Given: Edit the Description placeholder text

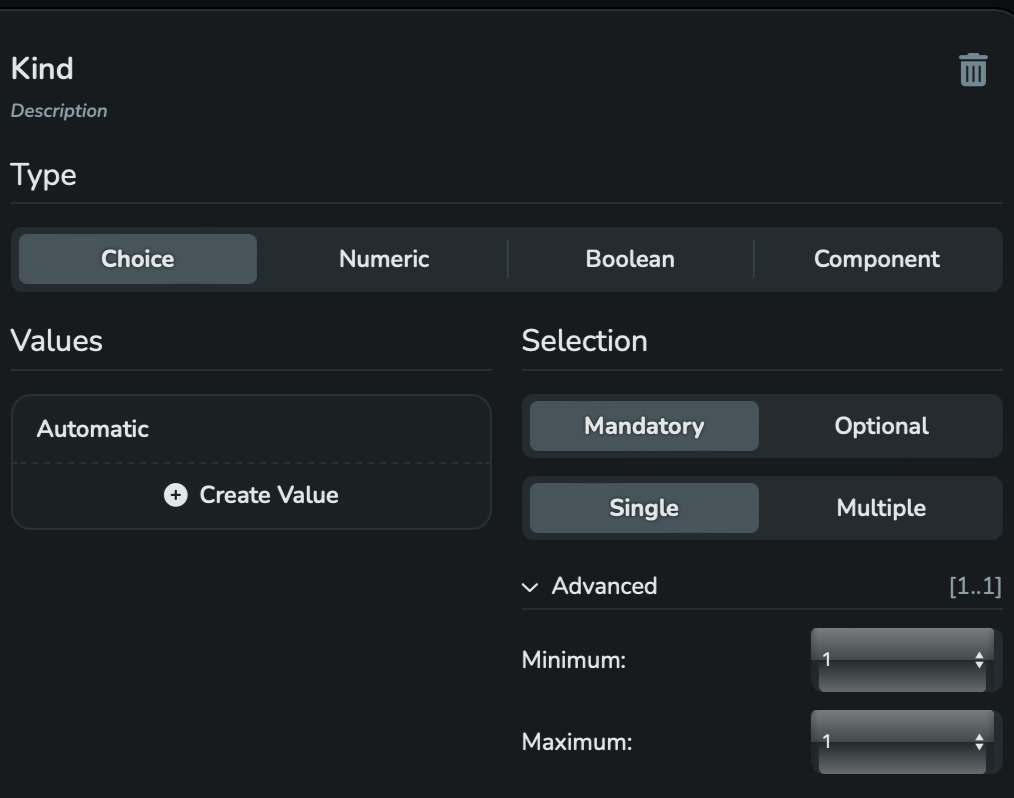Looking at the screenshot, I should pos(59,111).
